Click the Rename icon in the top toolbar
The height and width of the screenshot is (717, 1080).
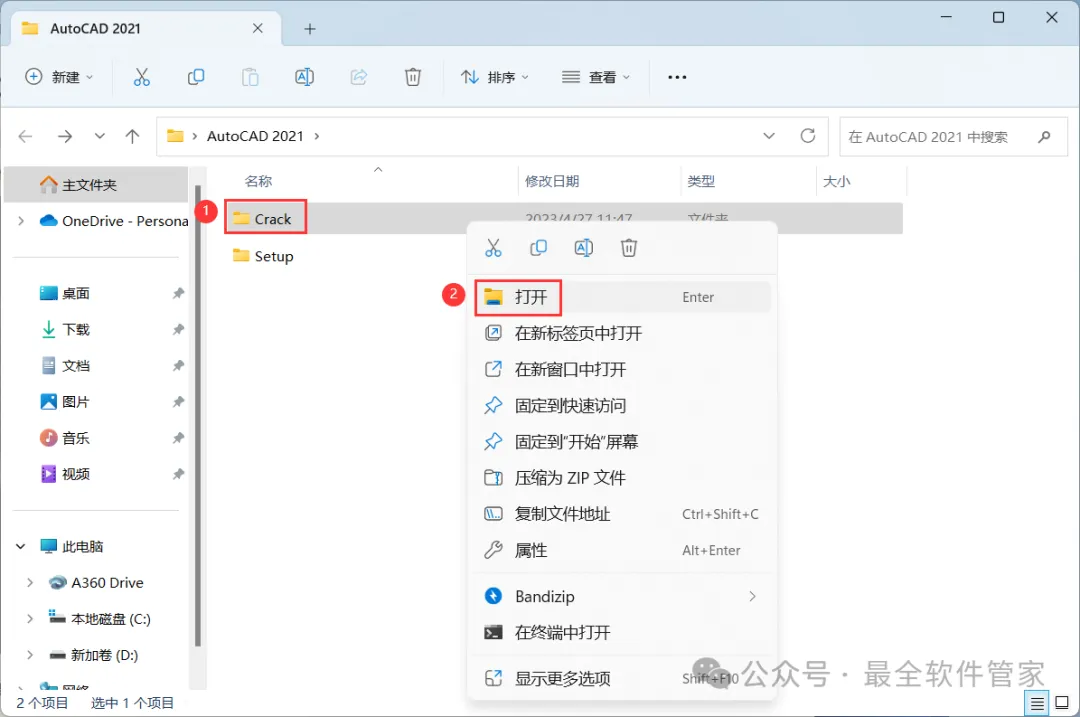(x=304, y=77)
